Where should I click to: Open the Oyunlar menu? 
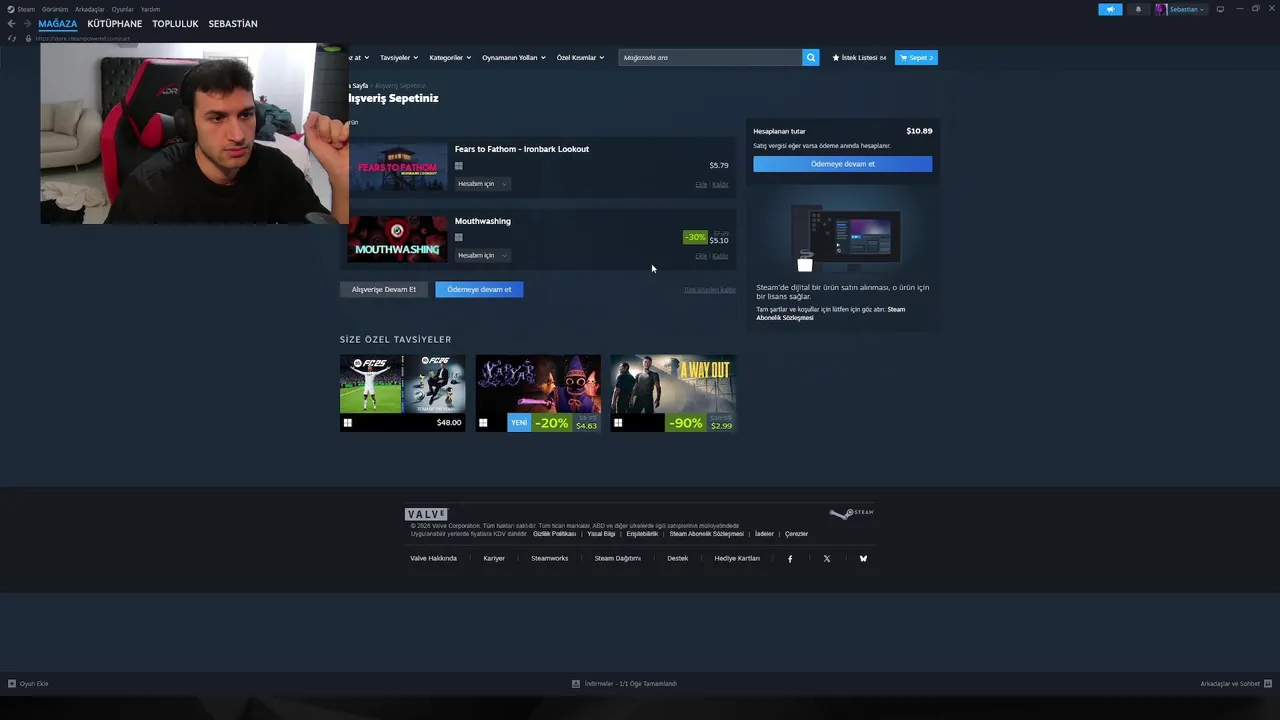click(x=123, y=9)
